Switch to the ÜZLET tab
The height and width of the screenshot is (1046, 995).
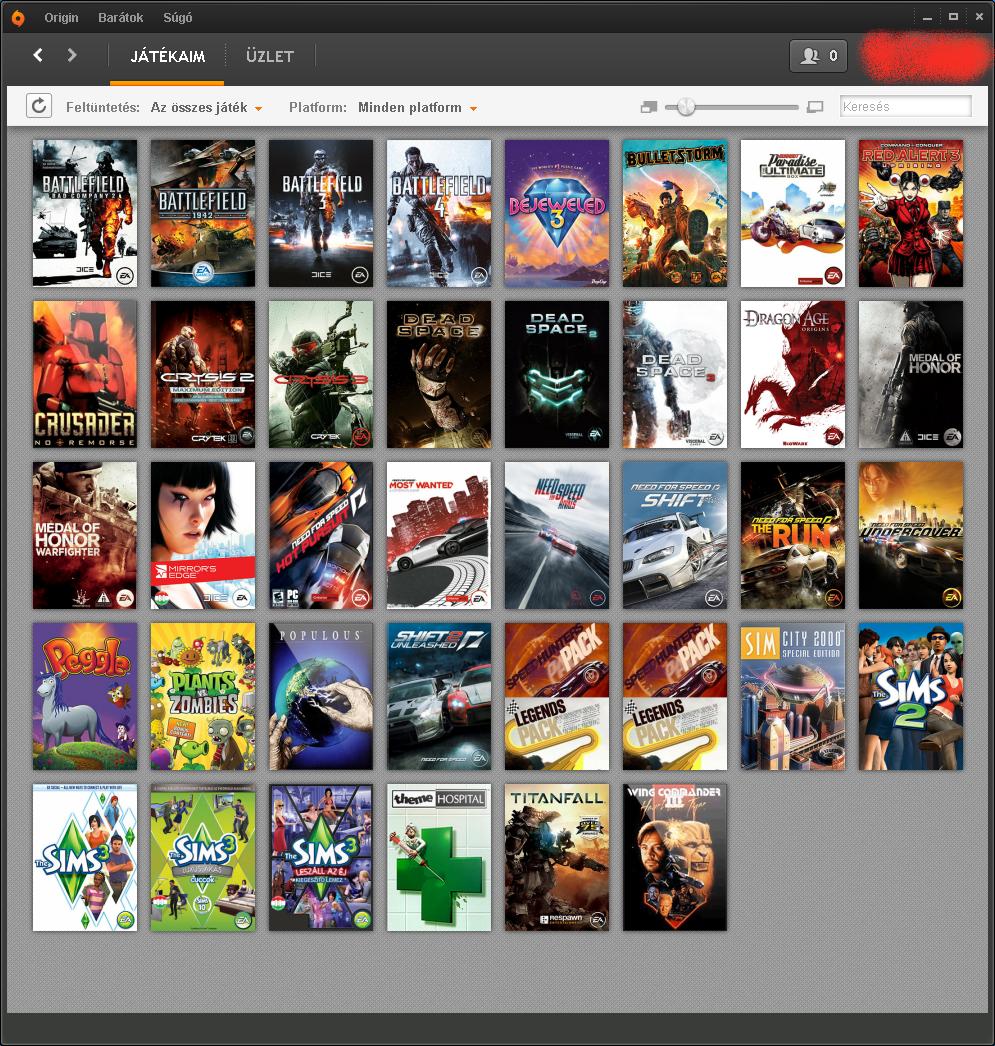pos(270,57)
